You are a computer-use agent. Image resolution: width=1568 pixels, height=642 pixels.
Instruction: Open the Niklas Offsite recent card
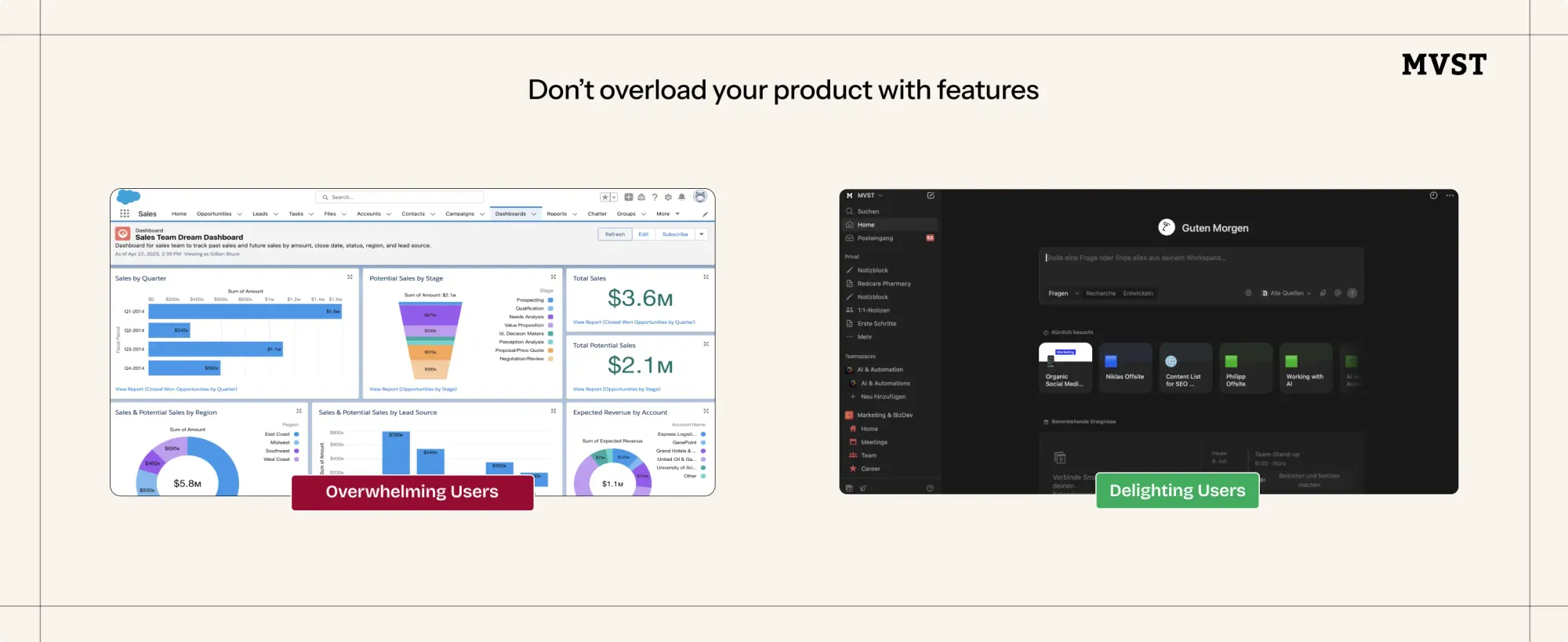(x=1125, y=368)
